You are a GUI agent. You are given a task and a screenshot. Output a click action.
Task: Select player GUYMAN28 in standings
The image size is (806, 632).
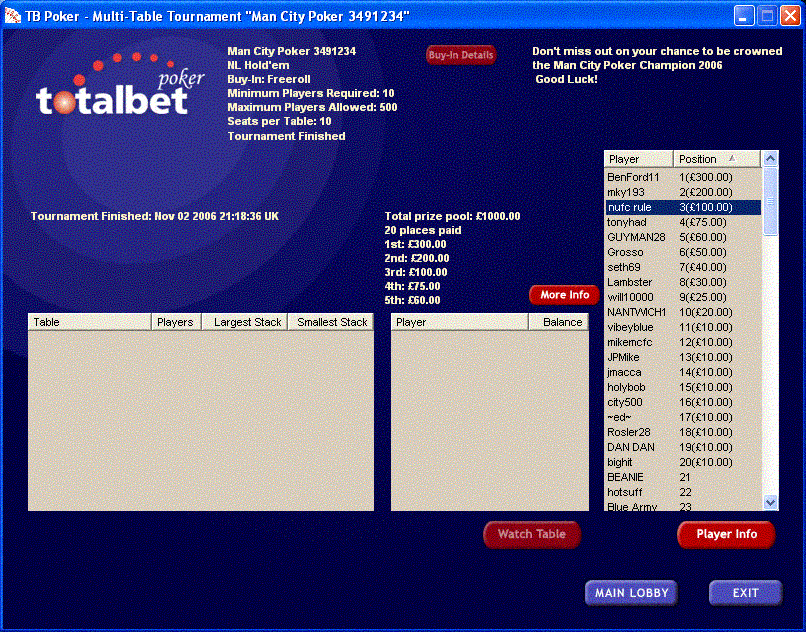[x=636, y=237]
